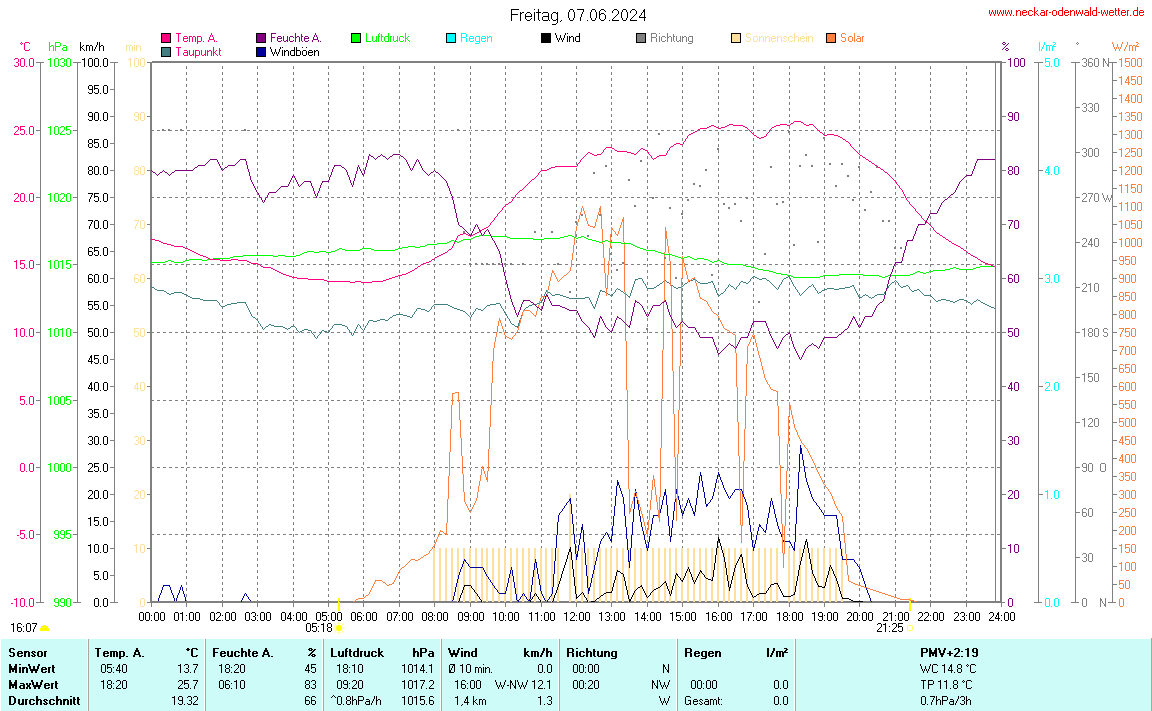Screen dimensions: 1152x711
Task: Click the PMV+2:19 header text
Action: 948,652
